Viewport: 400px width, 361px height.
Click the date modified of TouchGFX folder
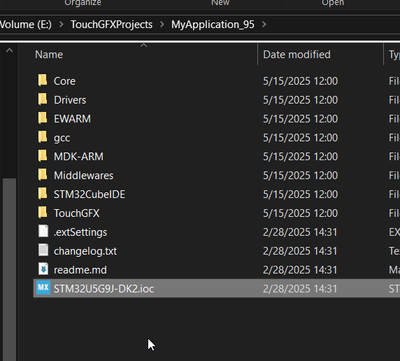point(300,213)
